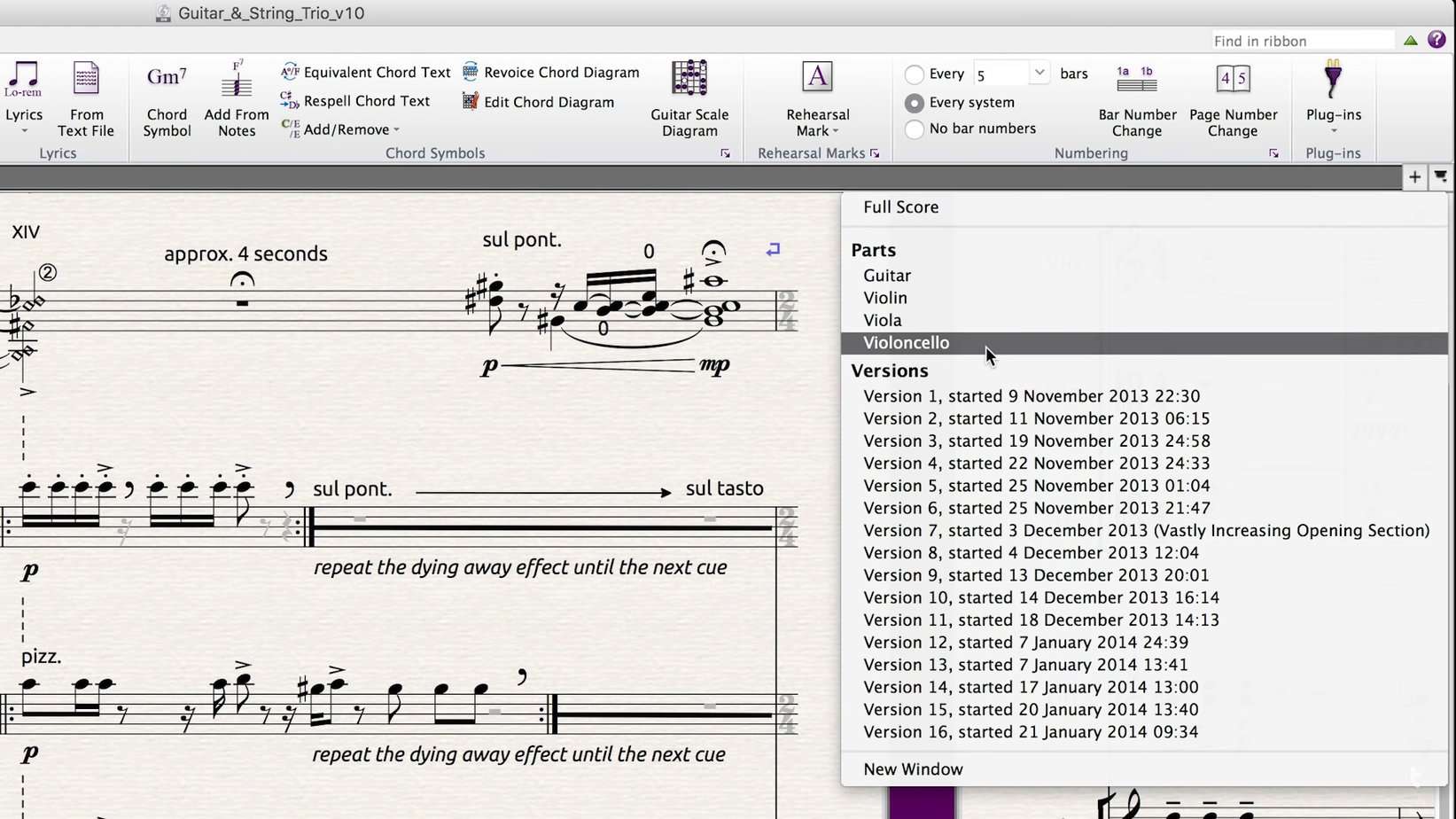Image resolution: width=1456 pixels, height=819 pixels.
Task: Select the No bar numbers option
Action: [914, 129]
